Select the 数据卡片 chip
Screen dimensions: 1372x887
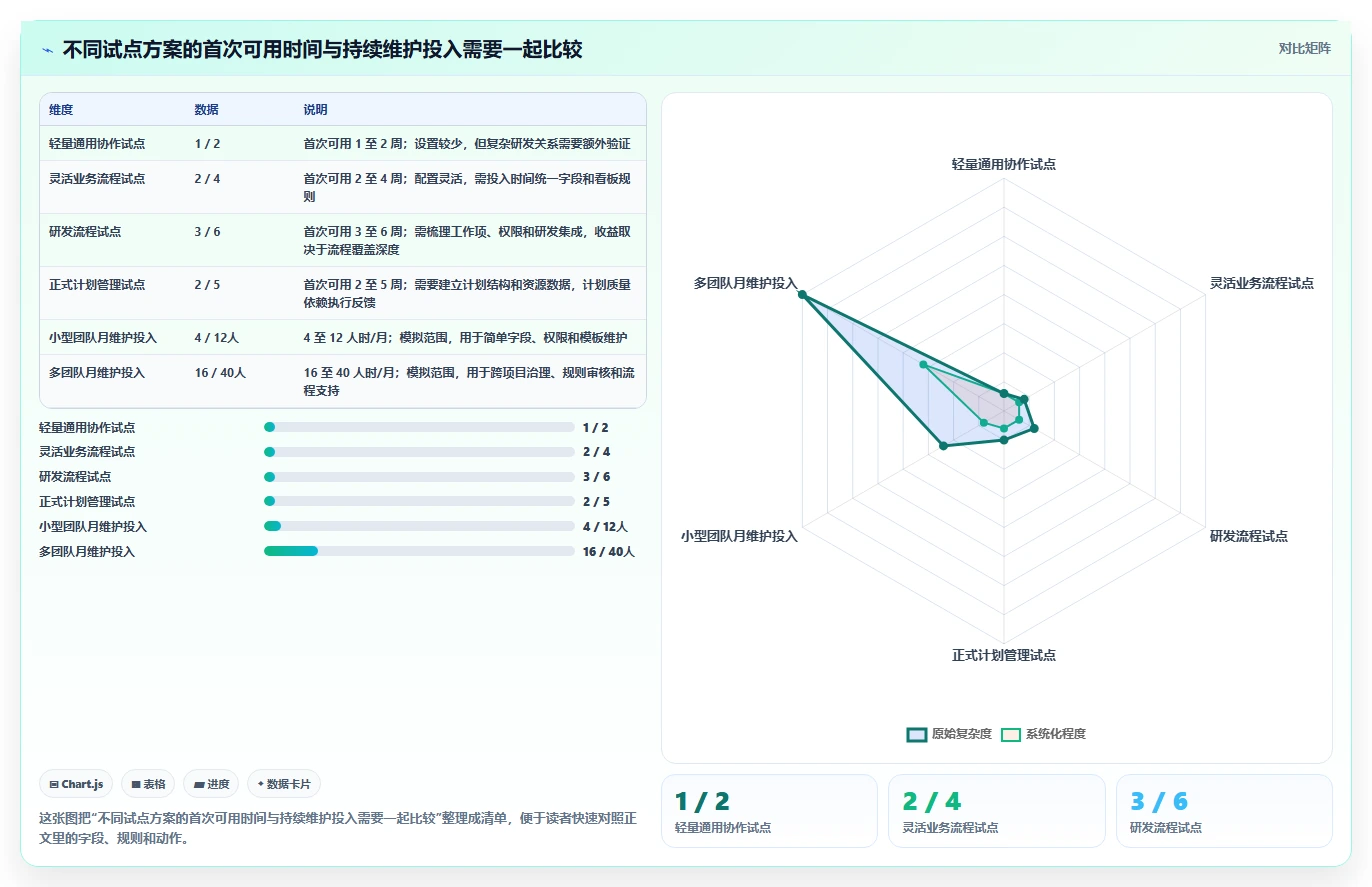coord(284,784)
